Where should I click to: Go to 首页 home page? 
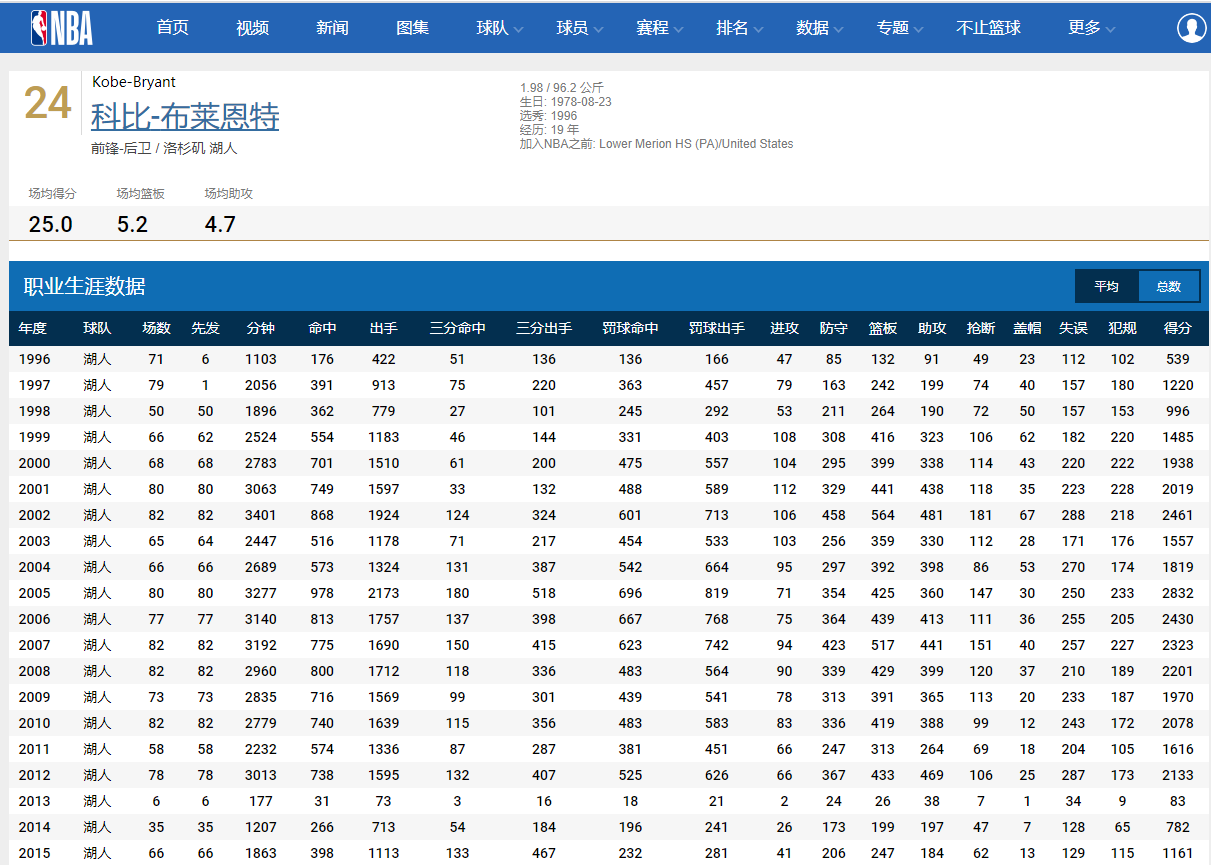coord(172,28)
